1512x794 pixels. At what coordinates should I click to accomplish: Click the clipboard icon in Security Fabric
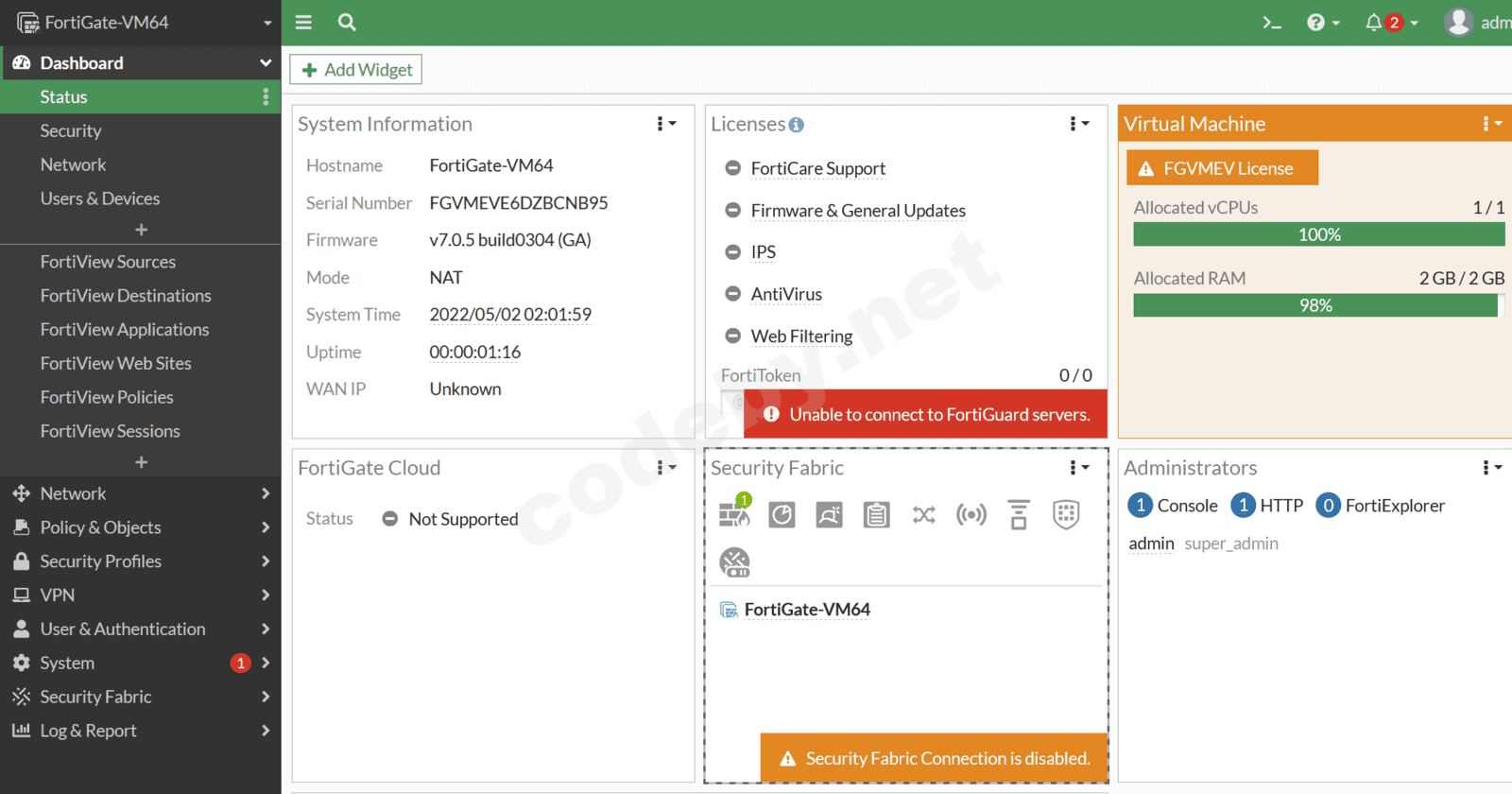coord(876,514)
